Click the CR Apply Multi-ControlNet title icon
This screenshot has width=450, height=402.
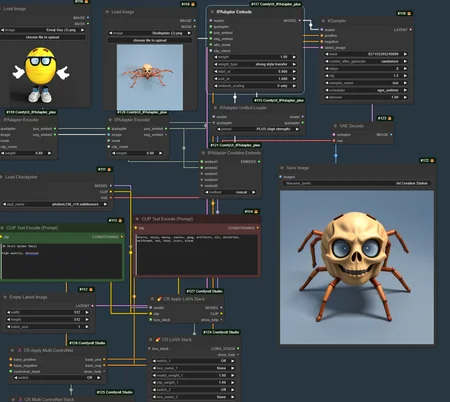pyautogui.click(x=19, y=350)
